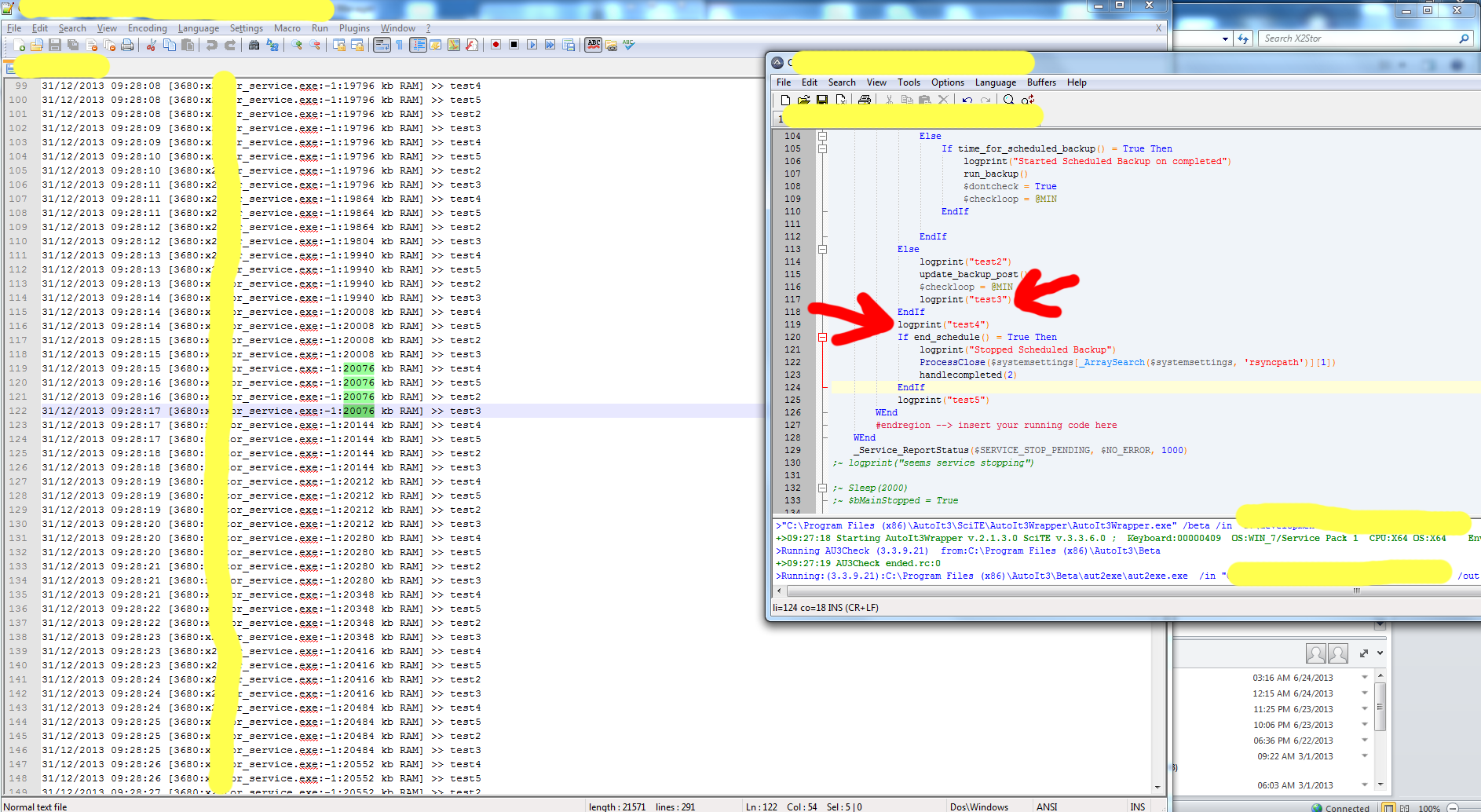Open Notepad++ Encoding menu
The image size is (1481, 812).
pos(148,28)
